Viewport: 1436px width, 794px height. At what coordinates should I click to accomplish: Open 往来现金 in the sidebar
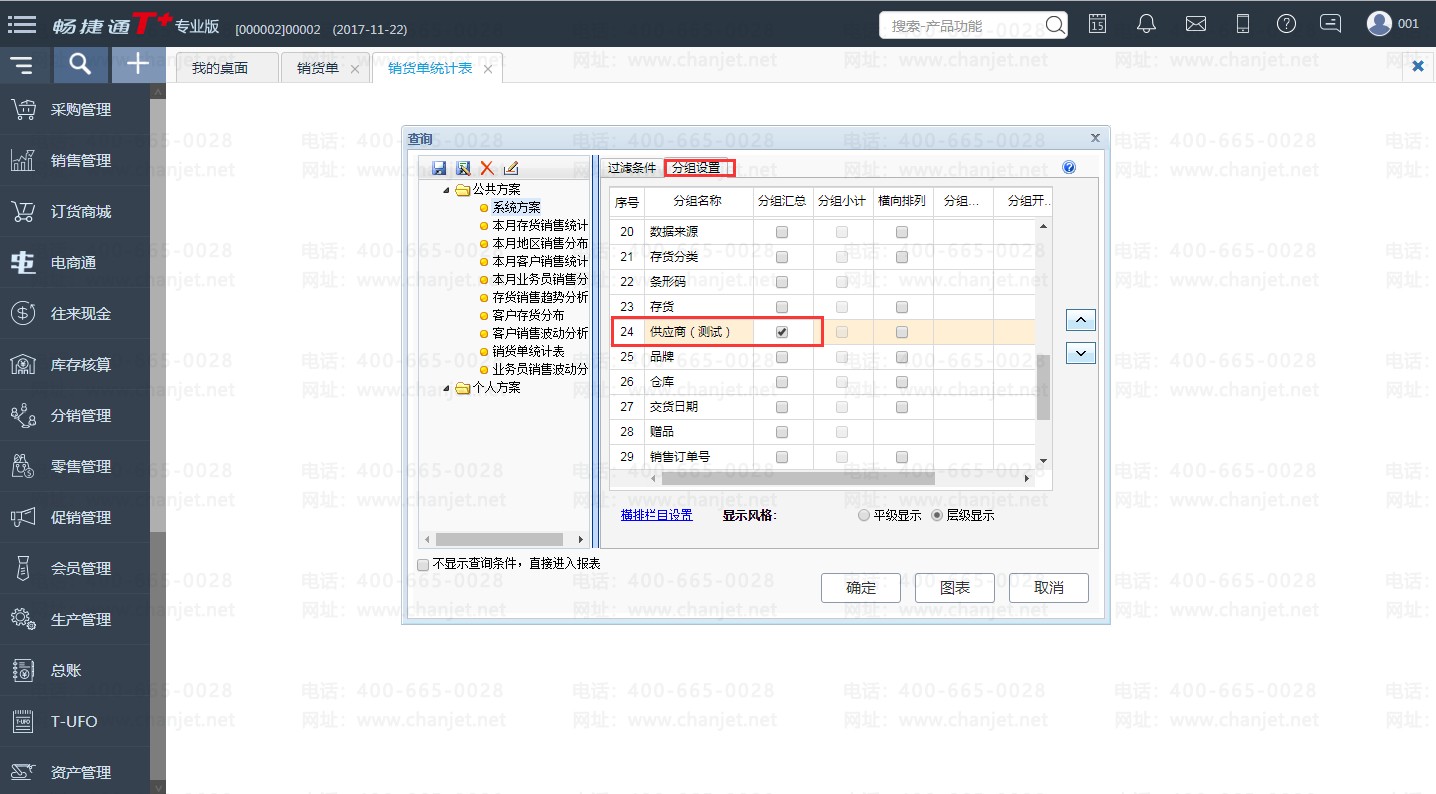(x=75, y=314)
